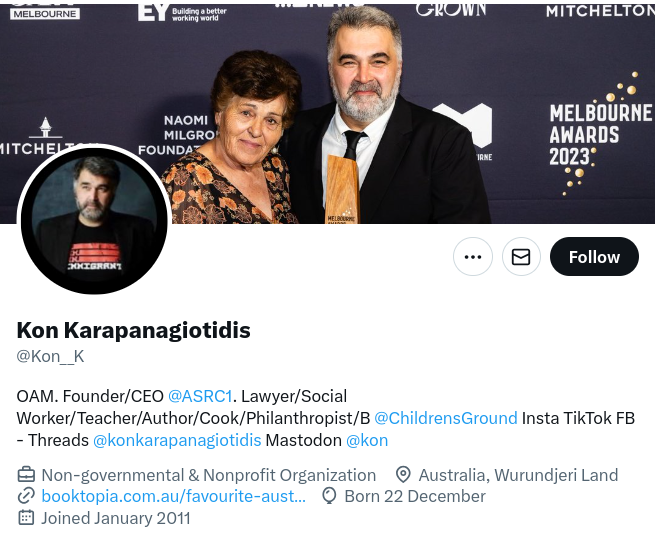Follow Kon Karapanagiotidis

[594, 256]
